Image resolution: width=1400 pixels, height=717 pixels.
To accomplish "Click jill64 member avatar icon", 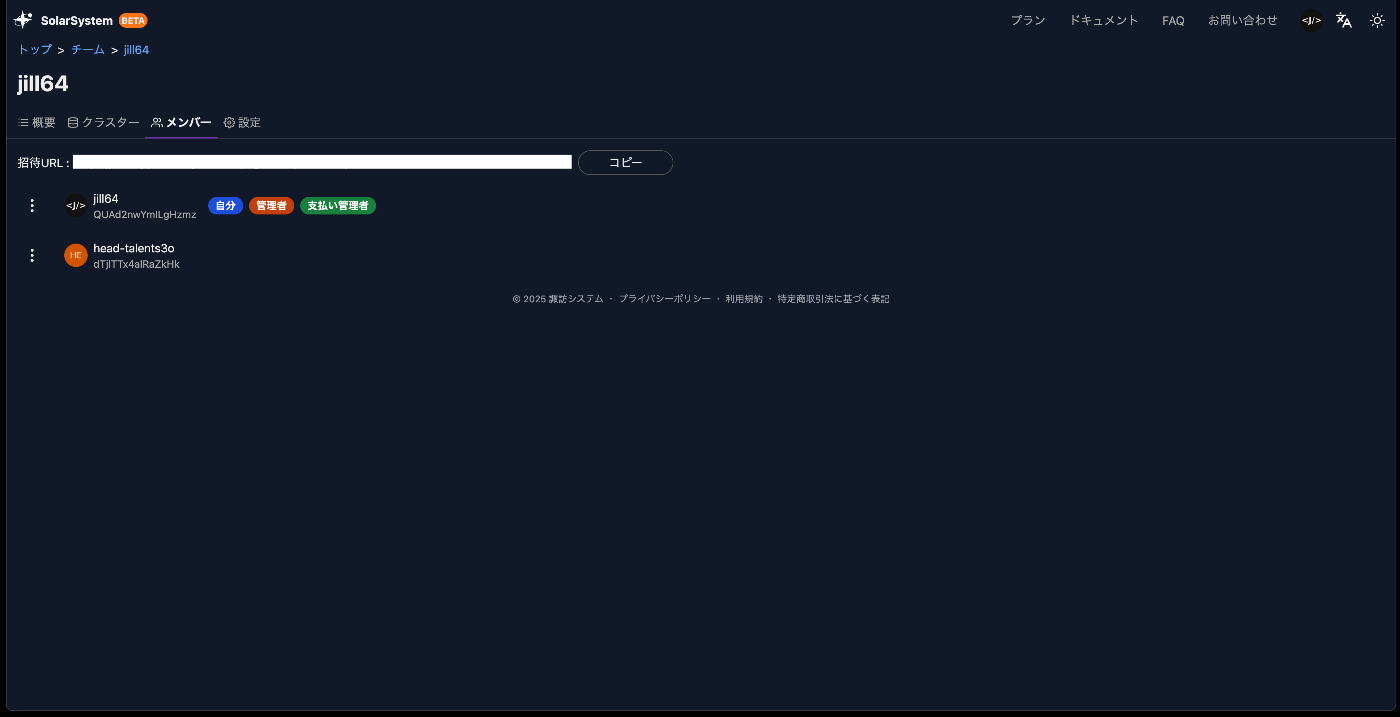I will (76, 205).
